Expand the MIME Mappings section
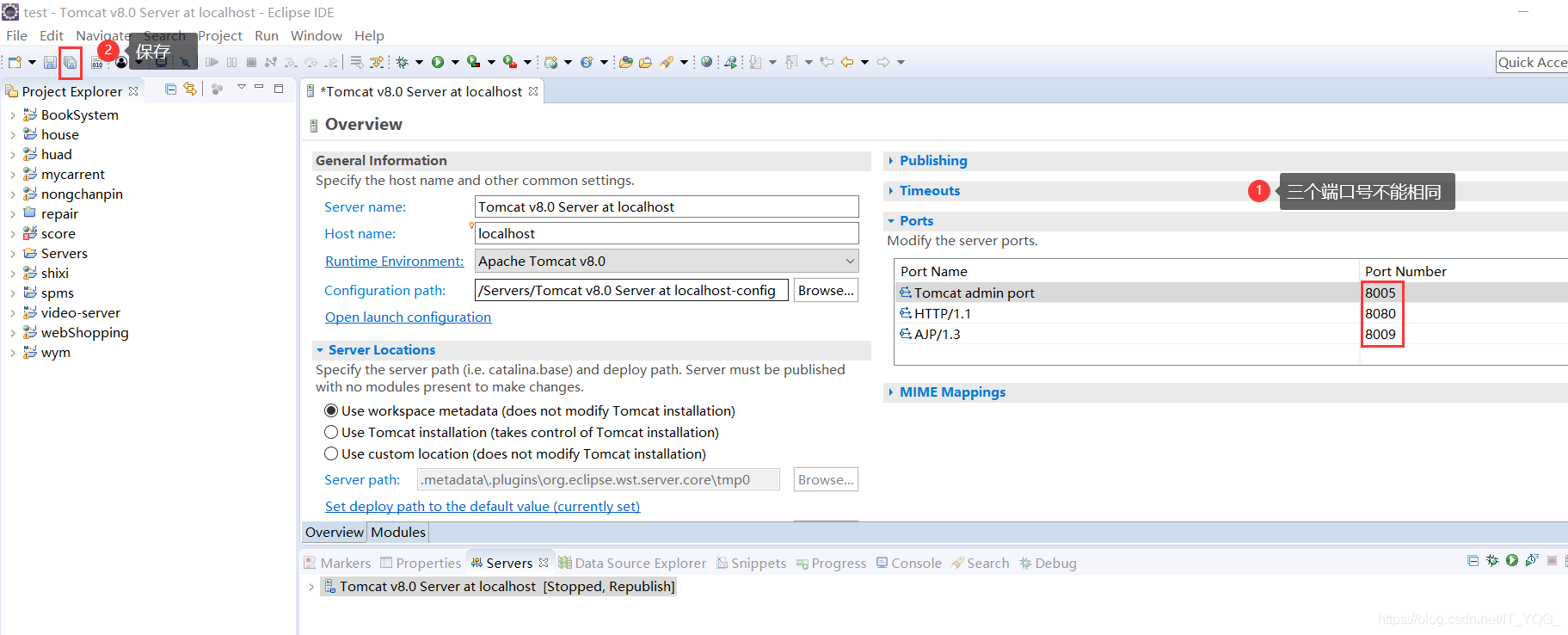 891,392
